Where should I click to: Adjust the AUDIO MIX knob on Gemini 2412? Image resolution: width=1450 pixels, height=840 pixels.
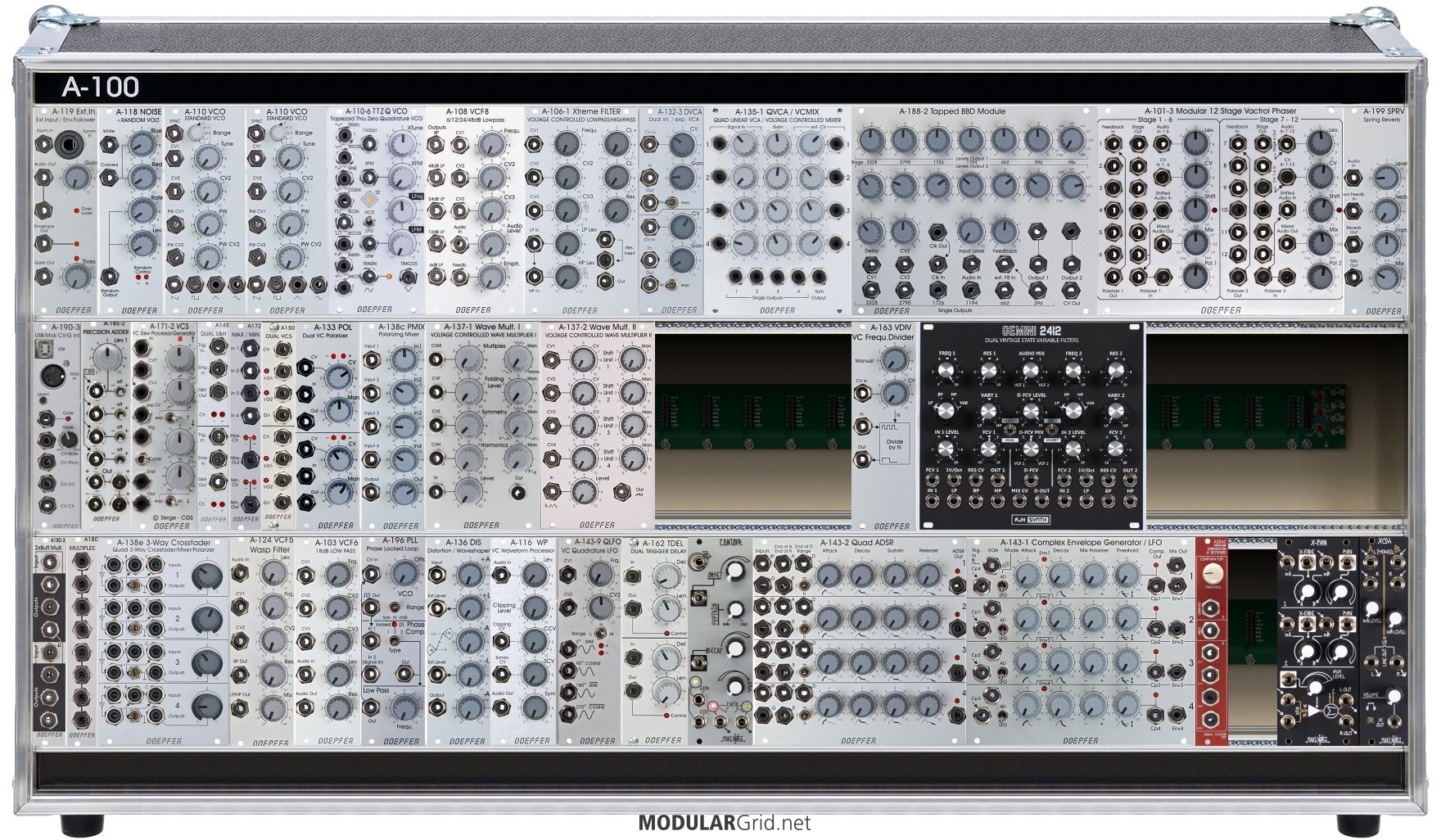click(1031, 373)
